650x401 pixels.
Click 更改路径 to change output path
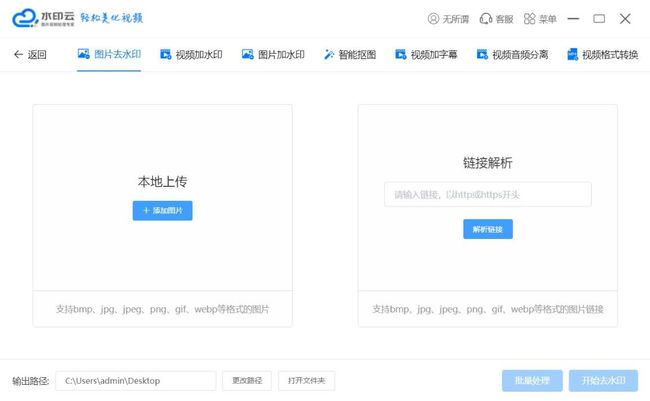[246, 381]
